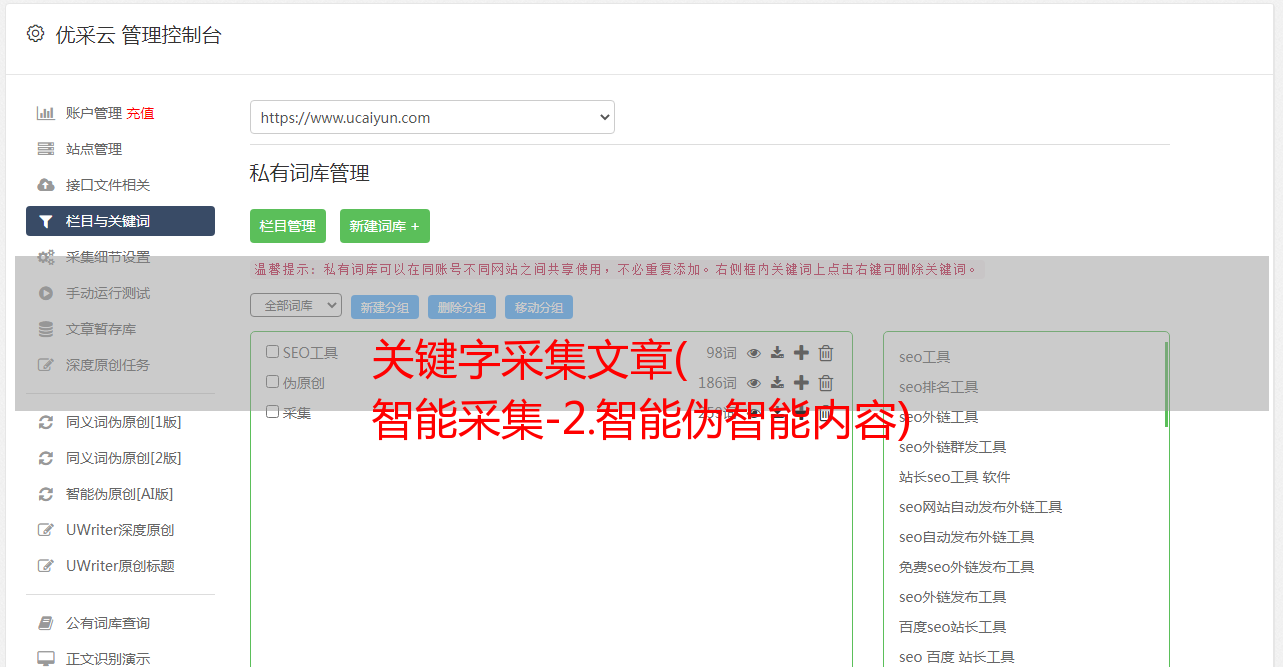Check the 伪原创 checkbox
The height and width of the screenshot is (667, 1283).
point(272,382)
